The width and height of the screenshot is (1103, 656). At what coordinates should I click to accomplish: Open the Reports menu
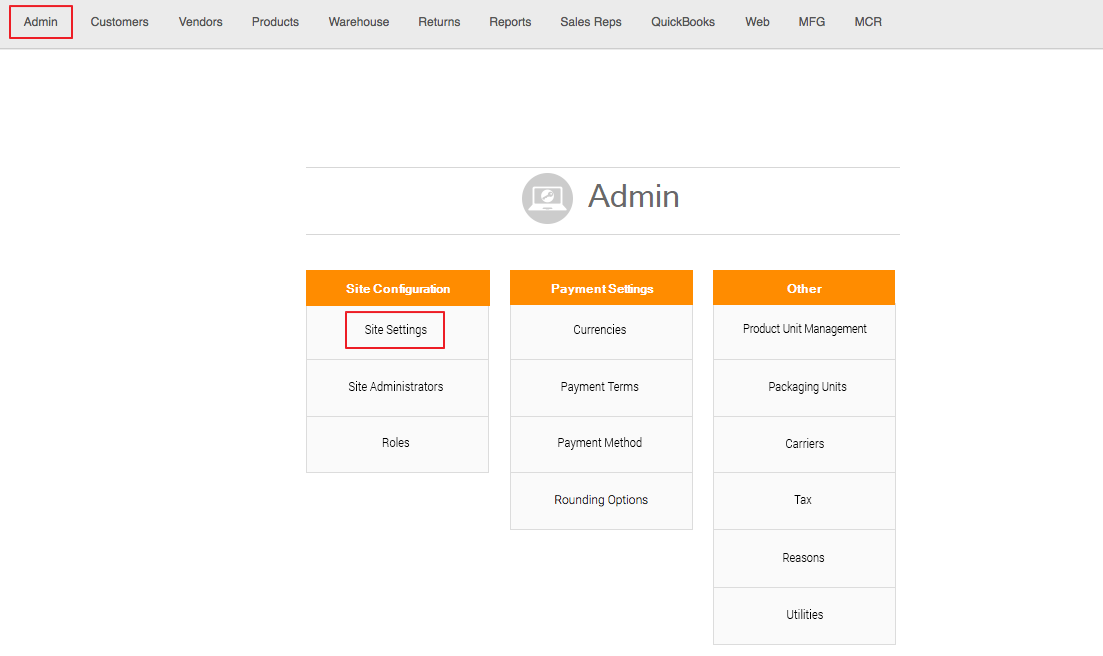pos(510,22)
